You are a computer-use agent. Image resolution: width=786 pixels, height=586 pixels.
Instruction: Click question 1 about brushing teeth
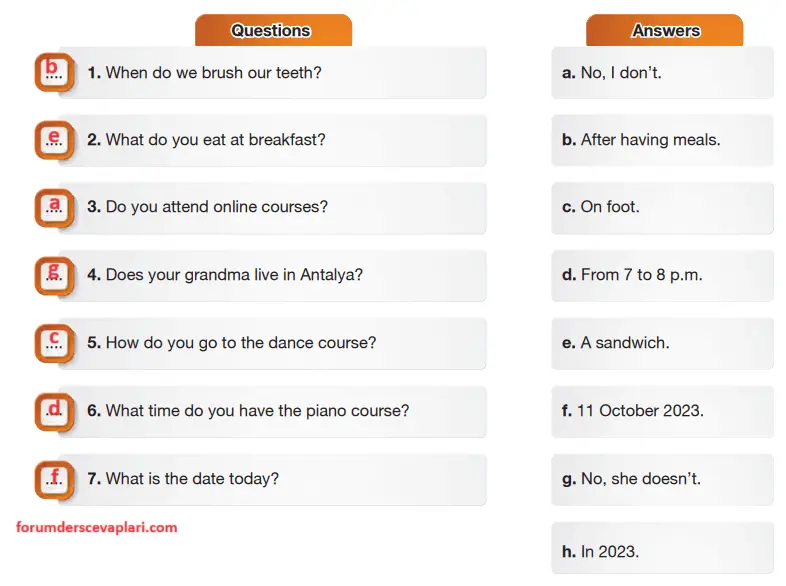click(272, 73)
